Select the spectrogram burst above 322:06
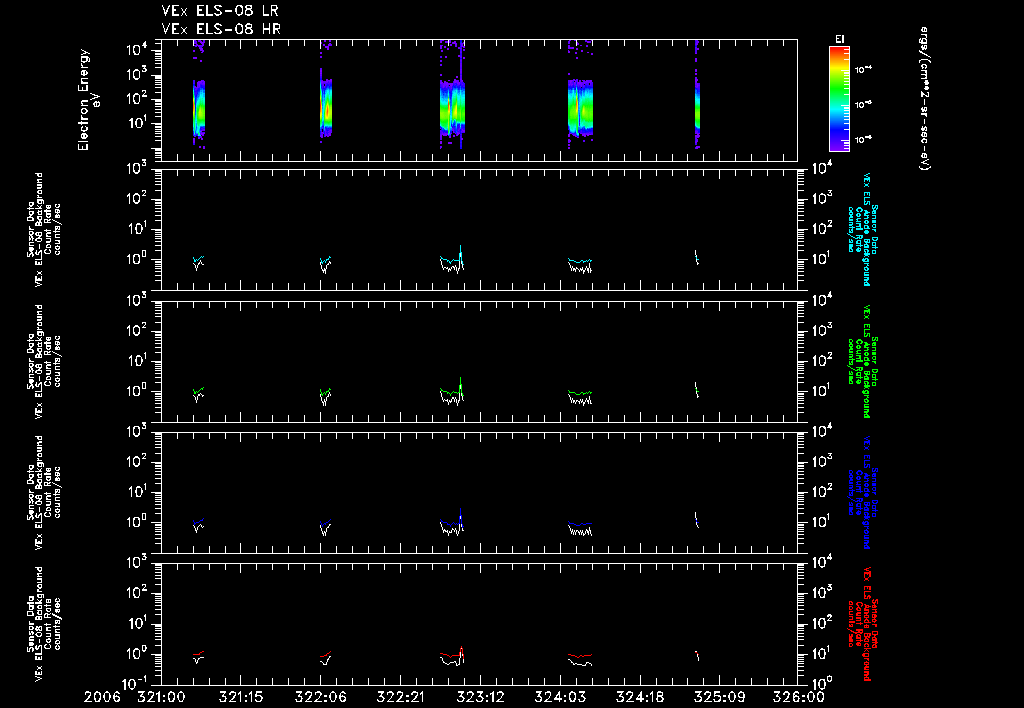Viewport: 1024px width, 708px height. pyautogui.click(x=326, y=108)
